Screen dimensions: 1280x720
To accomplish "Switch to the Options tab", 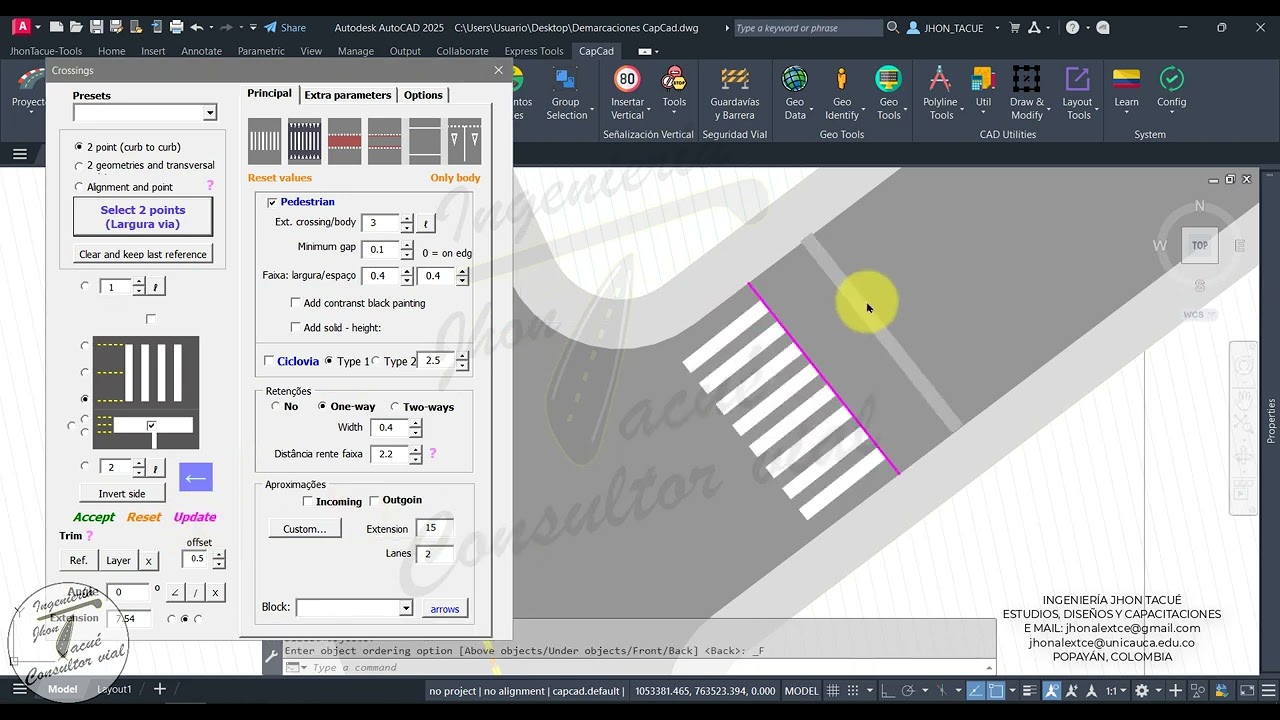I will point(423,95).
